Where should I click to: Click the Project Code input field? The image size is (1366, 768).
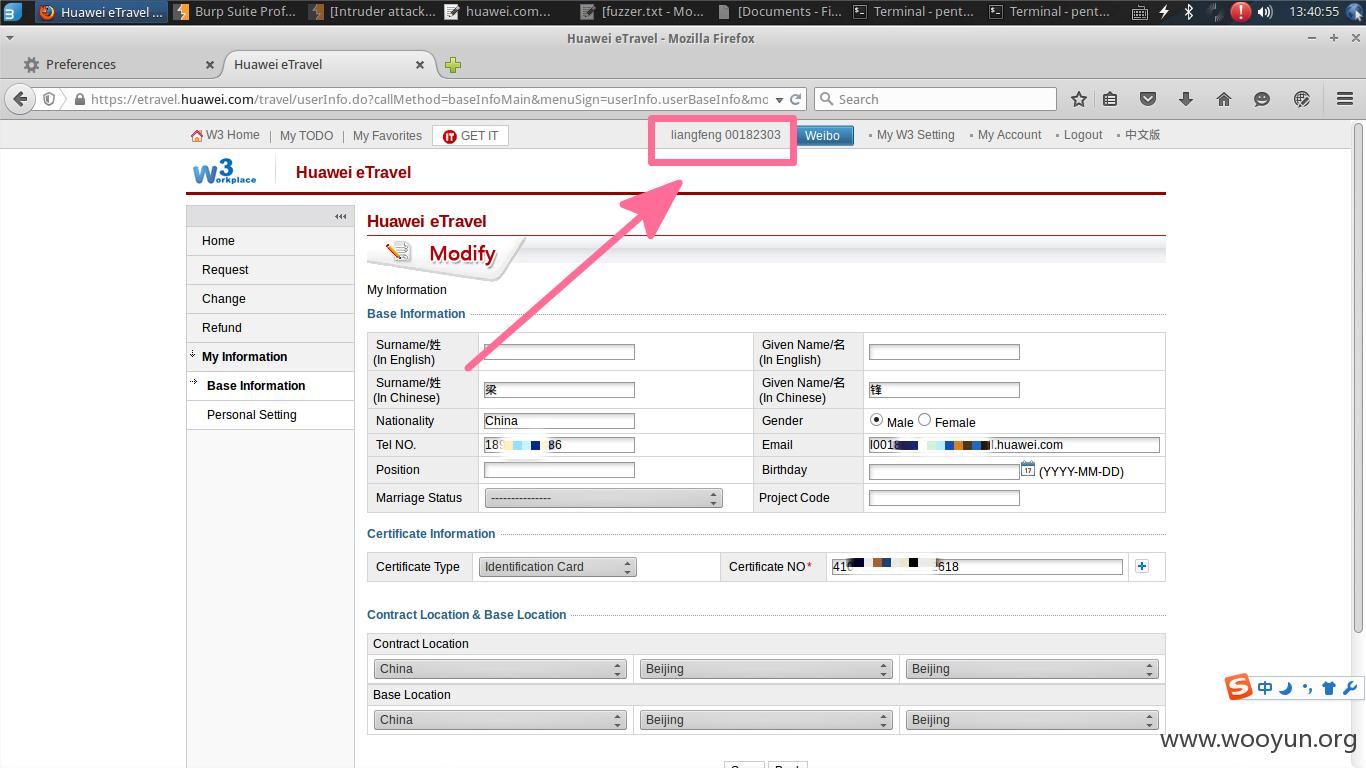coord(944,498)
